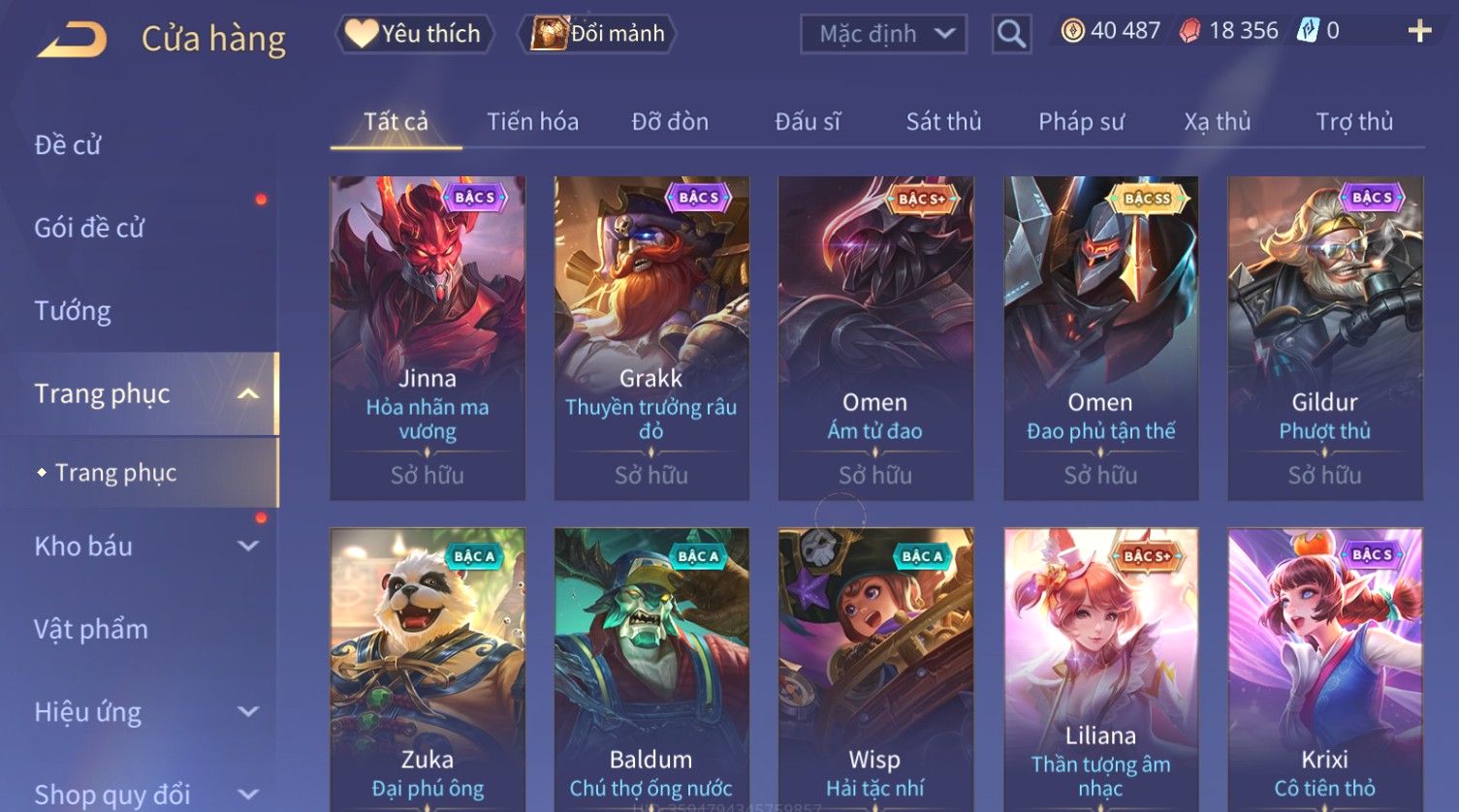Open the search magnifier icon

click(1011, 35)
